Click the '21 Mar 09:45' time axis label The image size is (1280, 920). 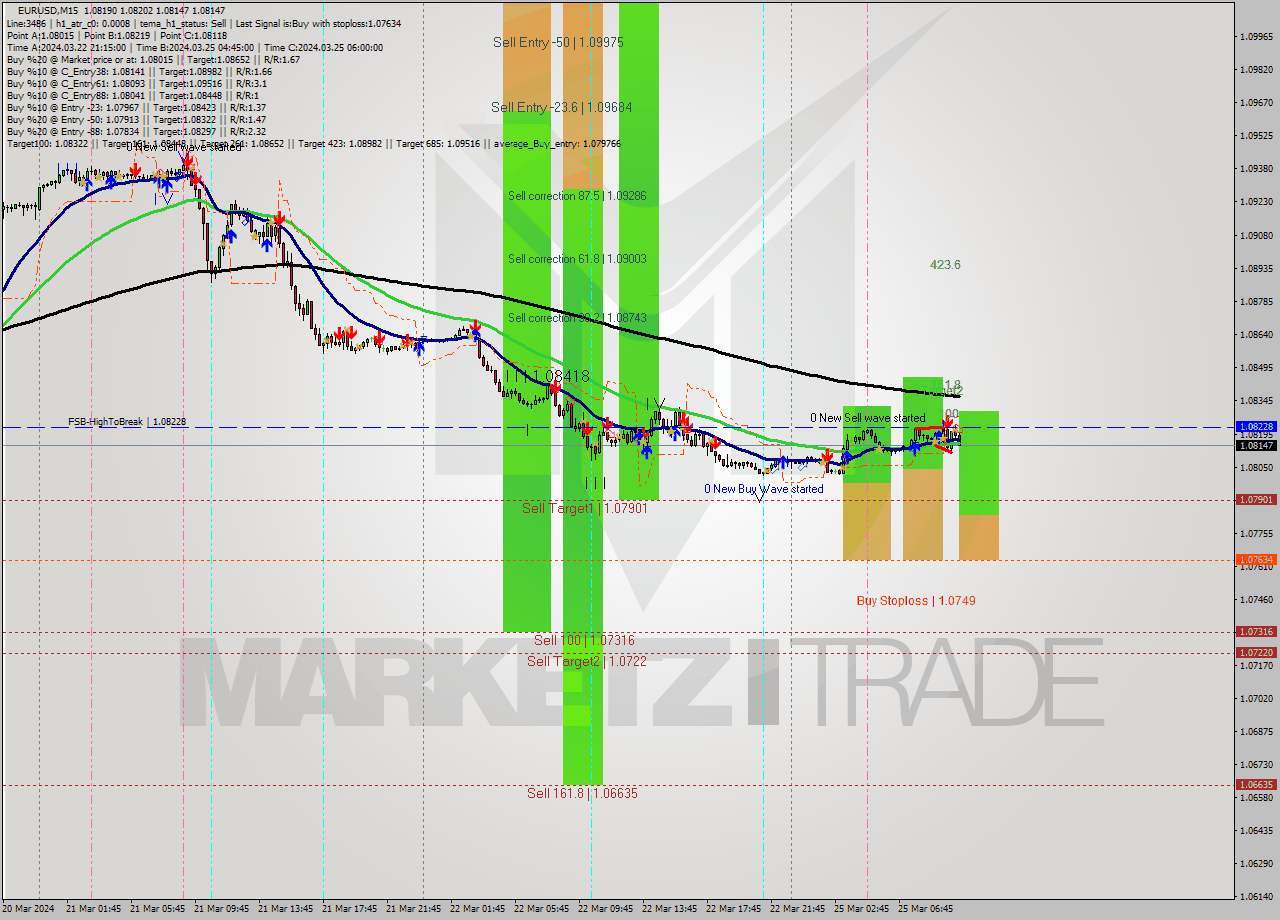coord(222,909)
